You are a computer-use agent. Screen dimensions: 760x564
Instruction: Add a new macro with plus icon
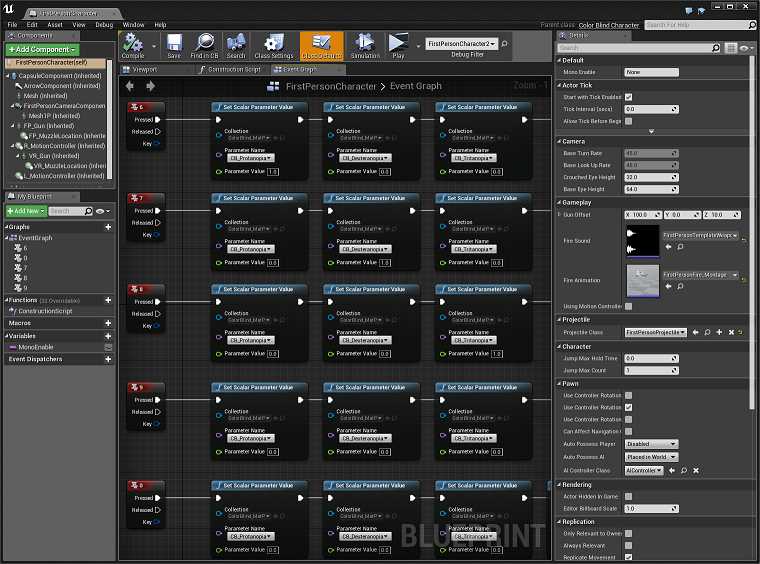[x=108, y=323]
